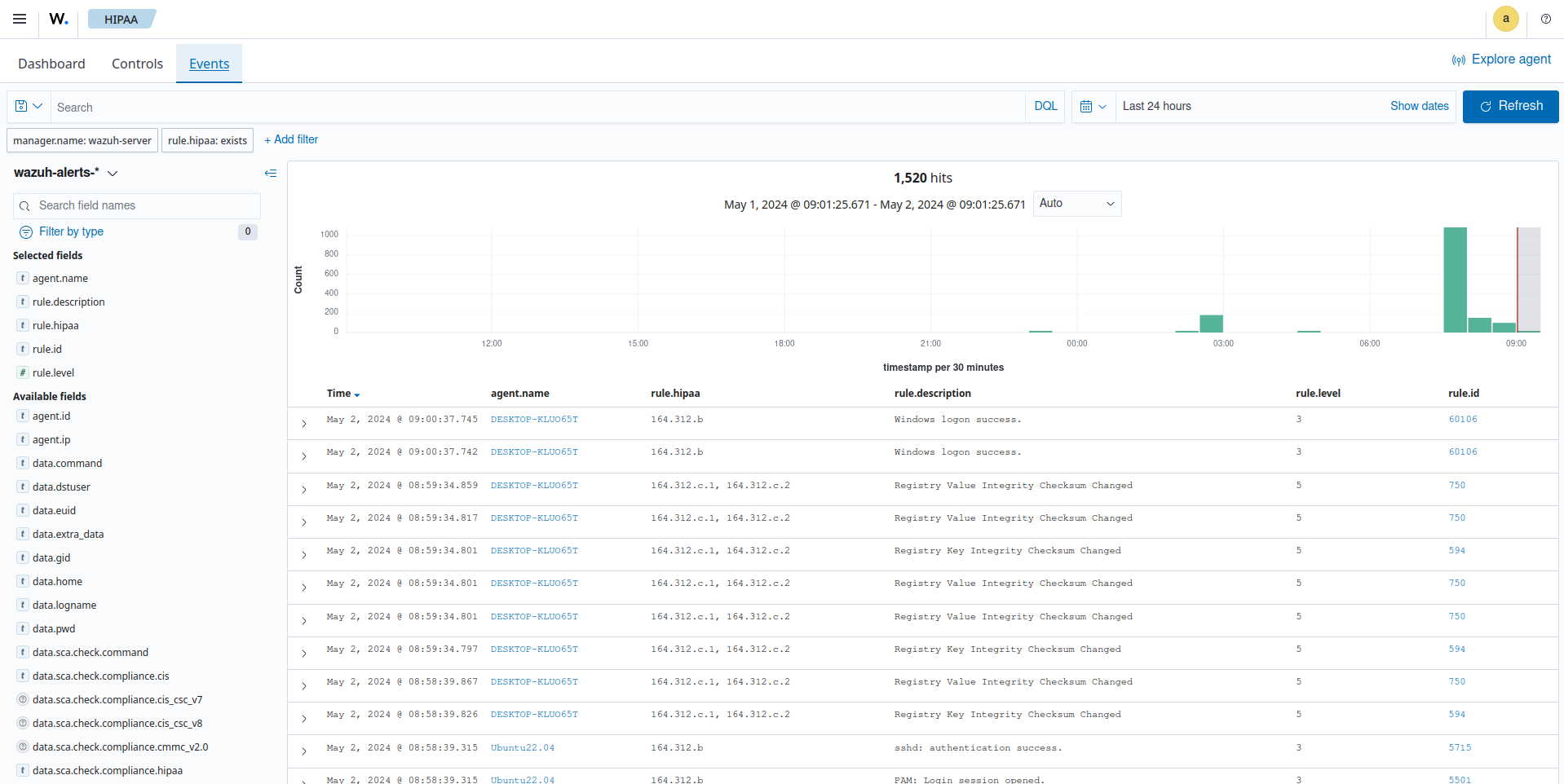Toggle the rule.hipaa exists filter
The width and height of the screenshot is (1564, 784).
coord(207,141)
